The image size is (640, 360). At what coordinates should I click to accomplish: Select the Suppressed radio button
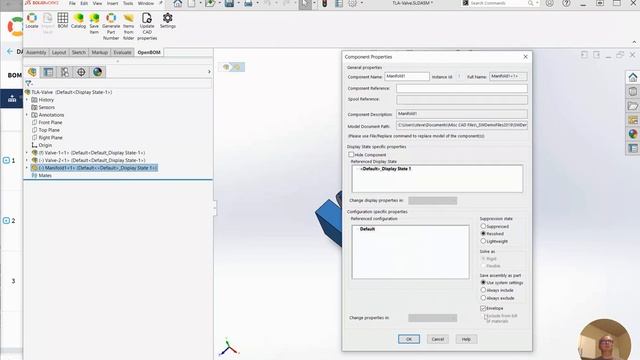tap(483, 226)
